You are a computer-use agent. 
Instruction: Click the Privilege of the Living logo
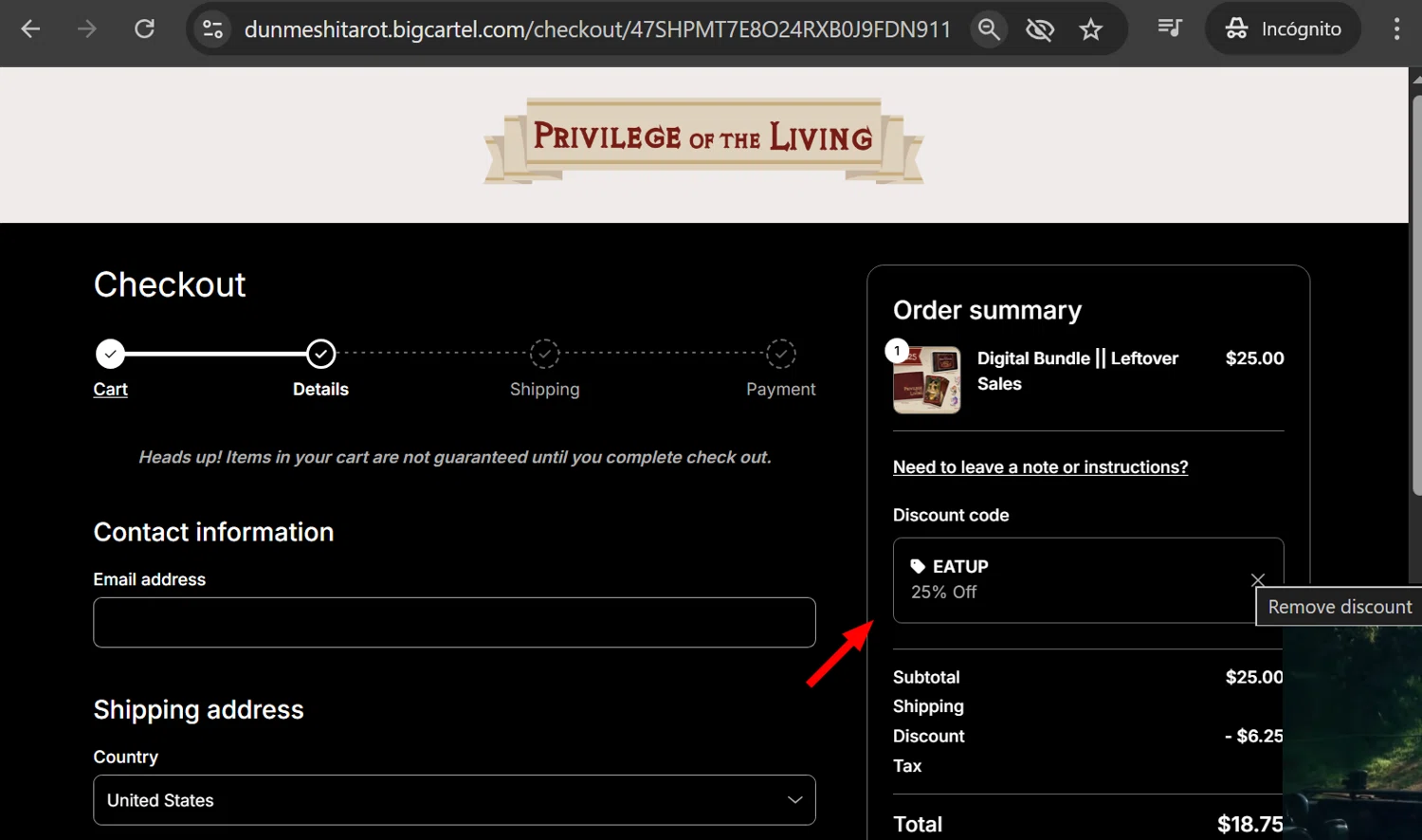(x=703, y=140)
